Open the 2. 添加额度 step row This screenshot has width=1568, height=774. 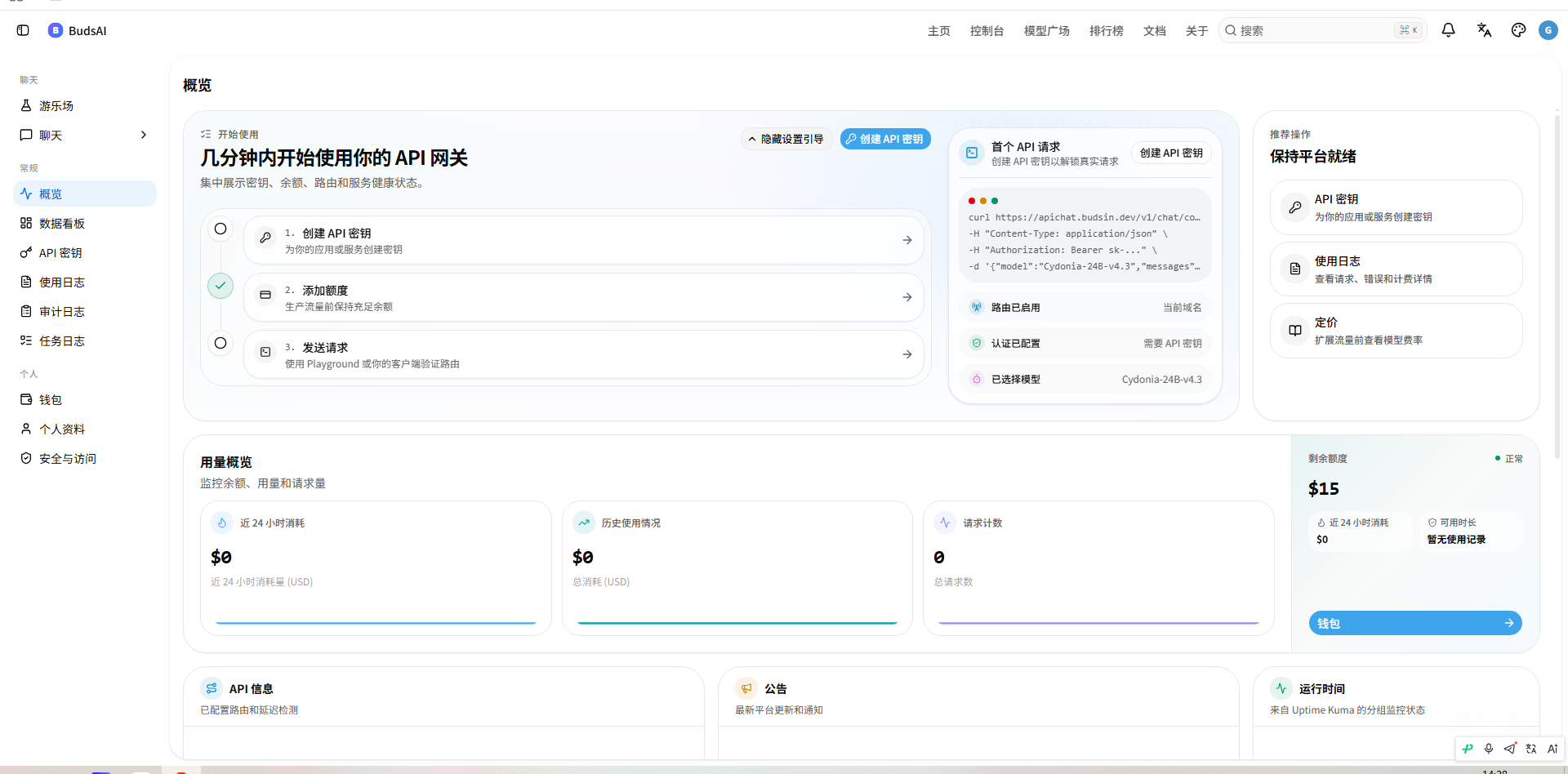click(x=584, y=297)
